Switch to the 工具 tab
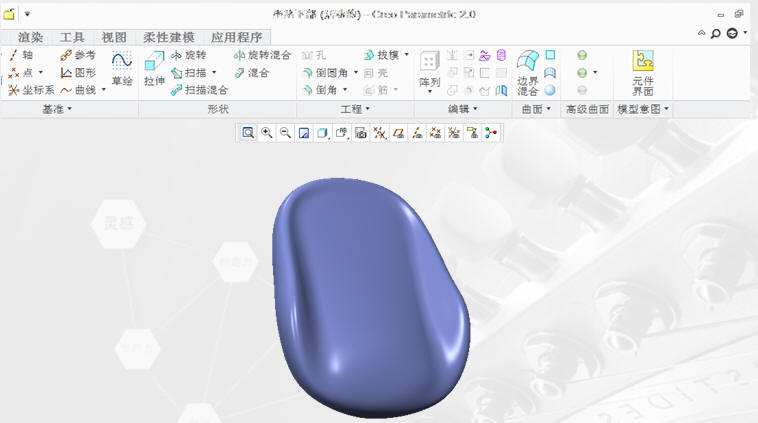 tap(72, 37)
